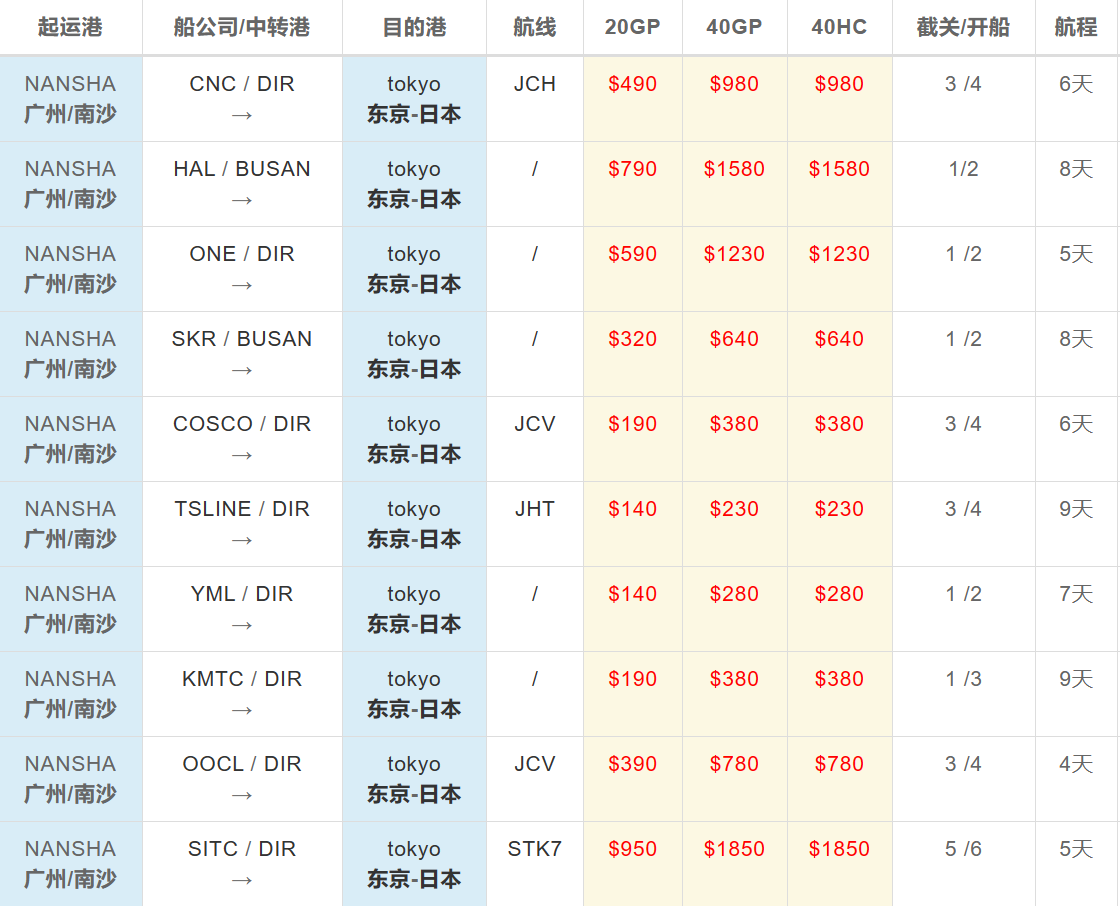This screenshot has width=1120, height=906.
Task: Click the arrow beneath COSCO / DIR
Action: [x=242, y=455]
